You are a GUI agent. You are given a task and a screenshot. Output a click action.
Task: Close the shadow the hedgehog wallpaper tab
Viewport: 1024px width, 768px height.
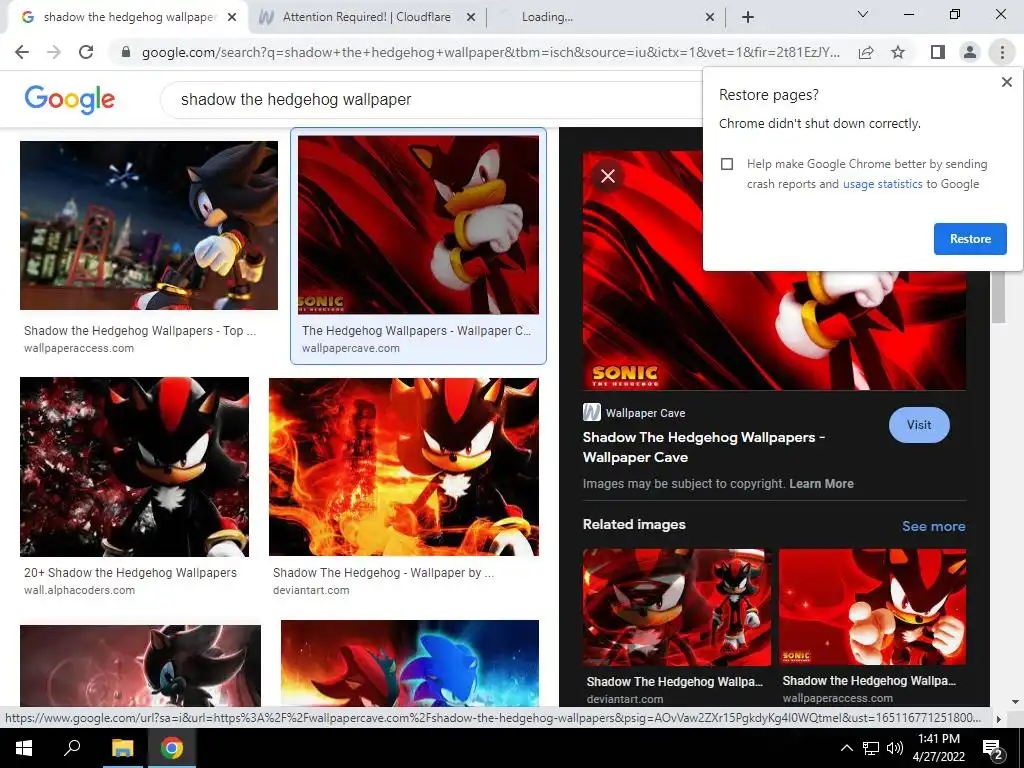(x=232, y=17)
